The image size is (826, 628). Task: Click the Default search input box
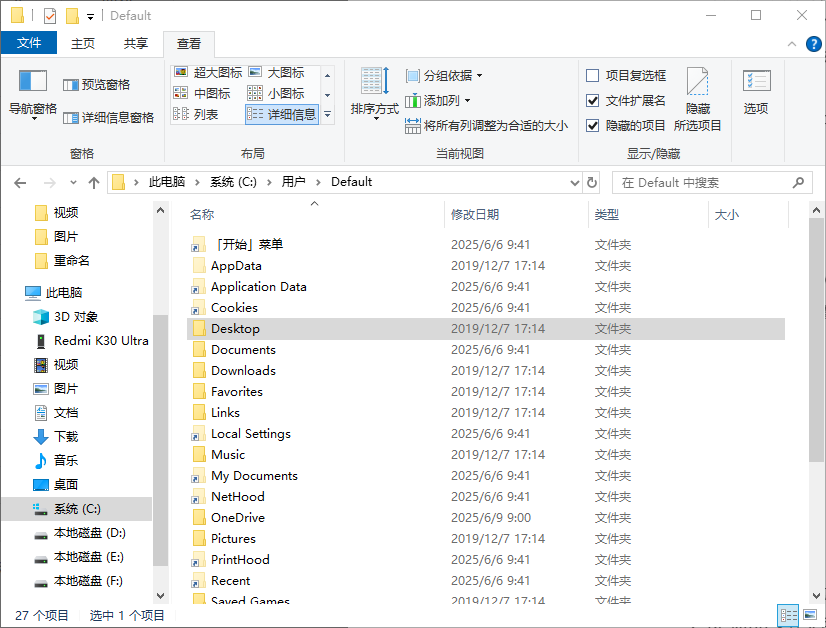coord(712,182)
